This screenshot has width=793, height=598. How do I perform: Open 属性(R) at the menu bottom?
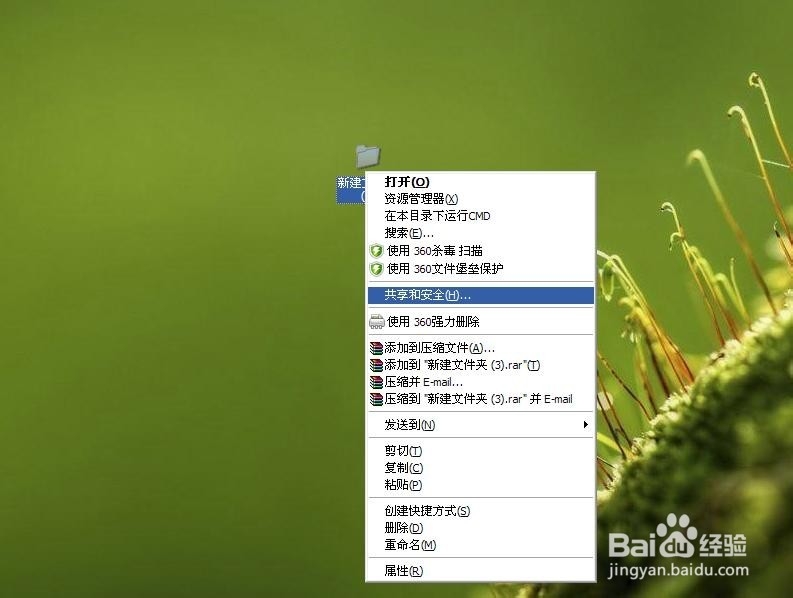(480, 571)
